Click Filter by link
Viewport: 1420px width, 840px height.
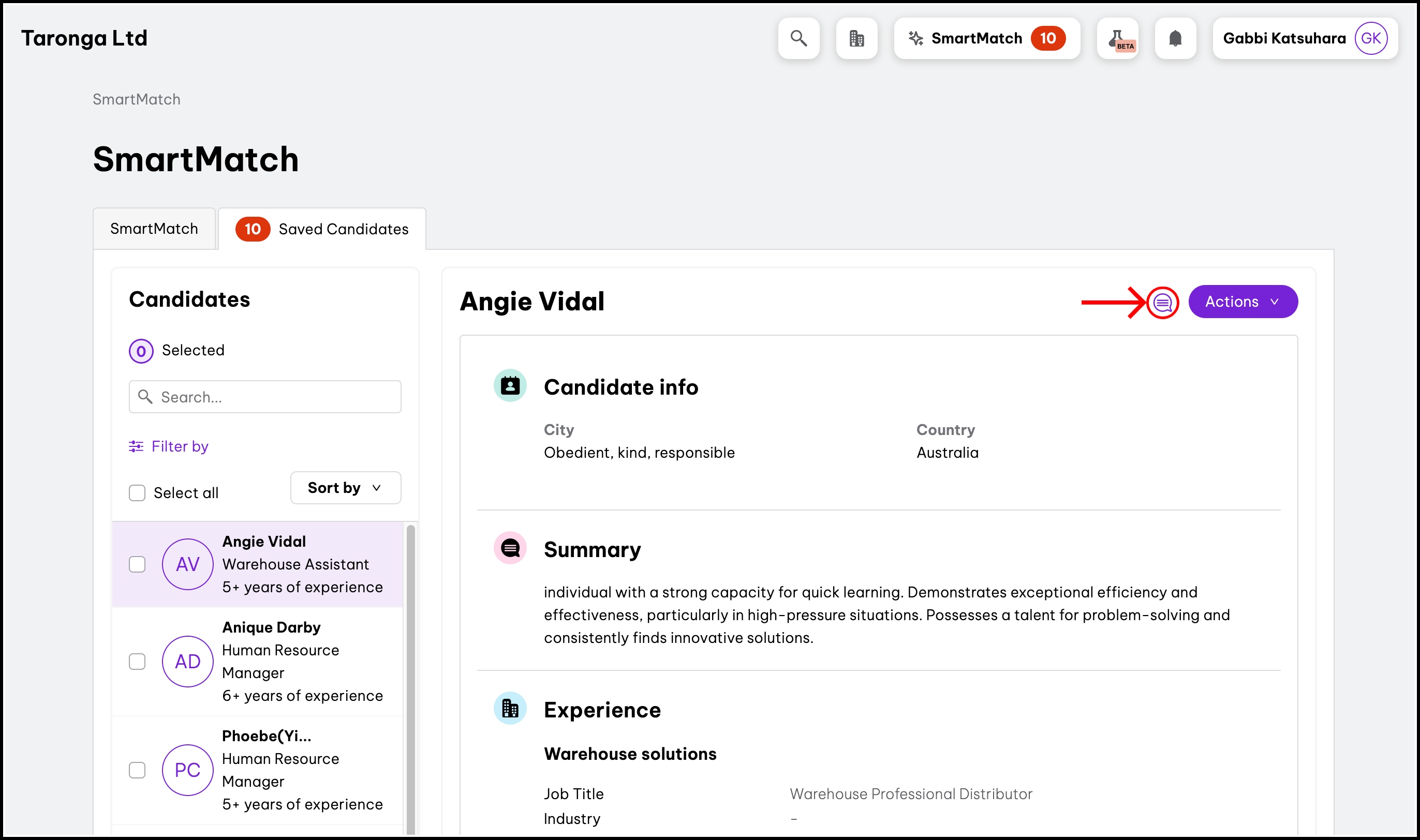point(169,446)
